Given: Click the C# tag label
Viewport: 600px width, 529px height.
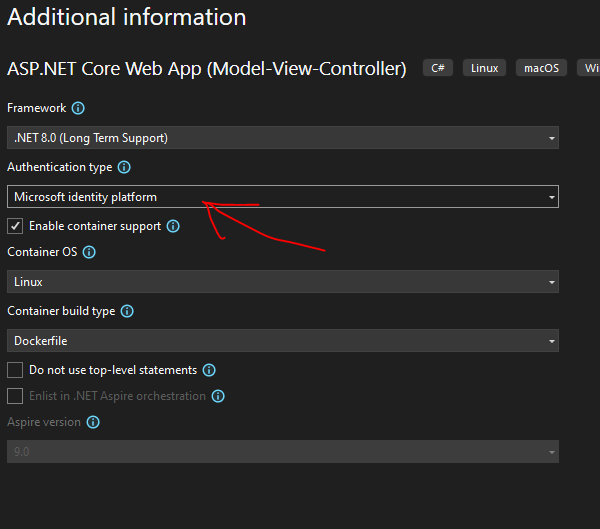Looking at the screenshot, I should (x=437, y=68).
